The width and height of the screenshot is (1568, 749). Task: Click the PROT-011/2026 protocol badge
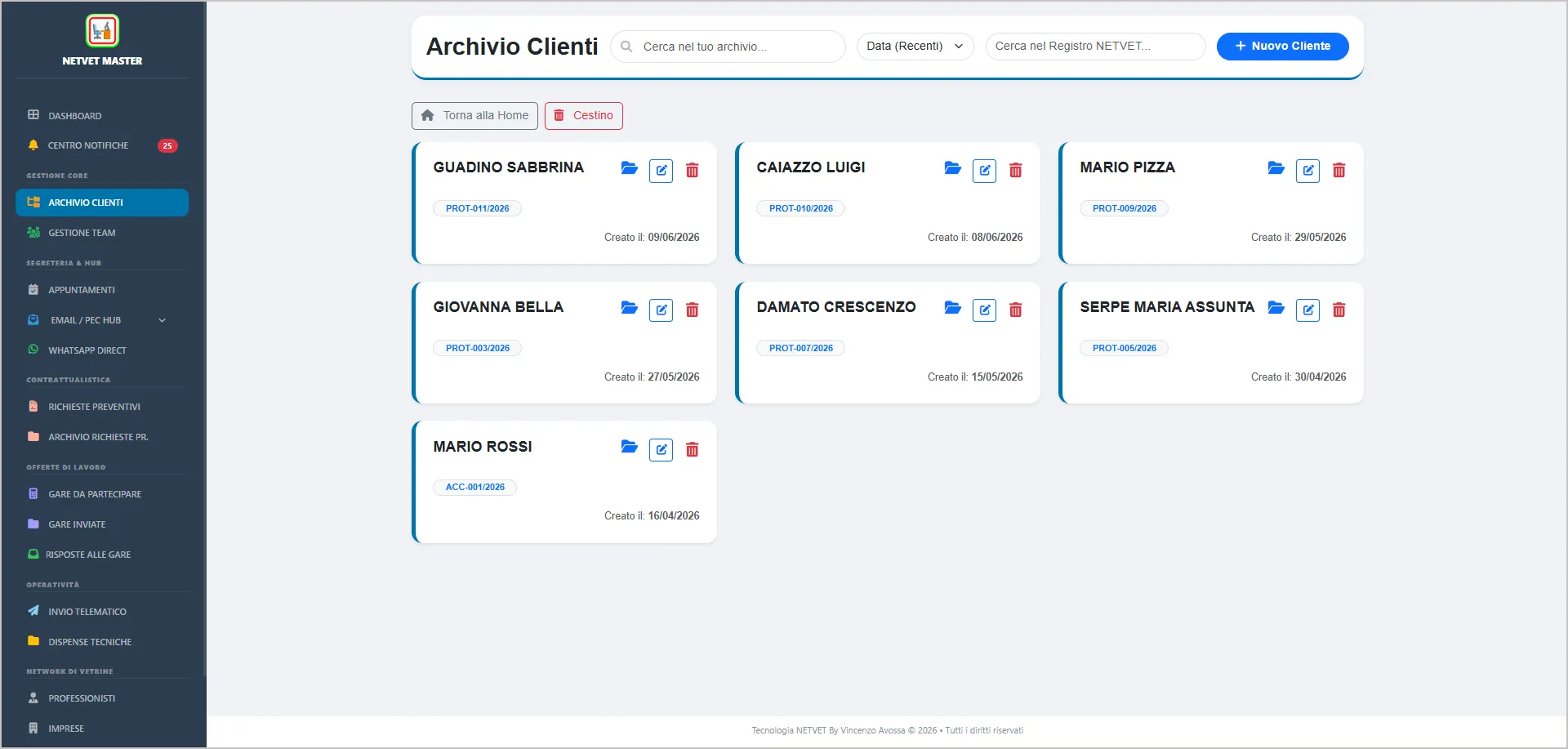tap(477, 208)
